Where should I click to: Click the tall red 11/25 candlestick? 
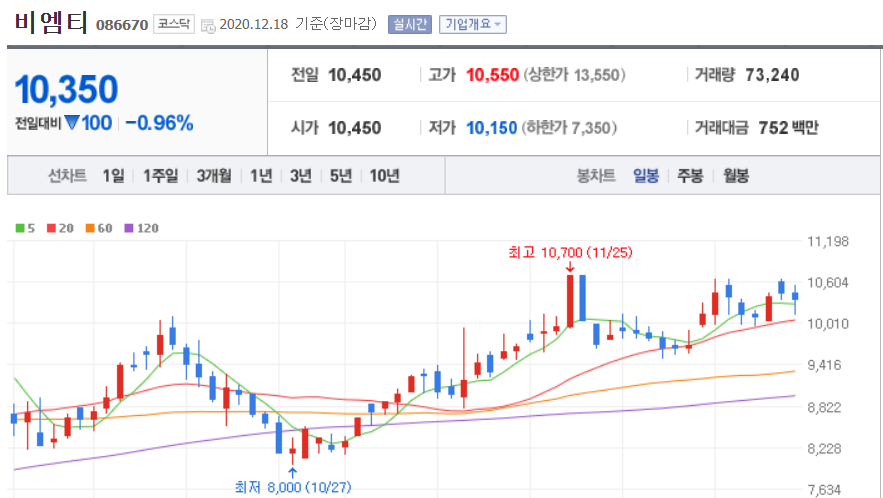(570, 301)
